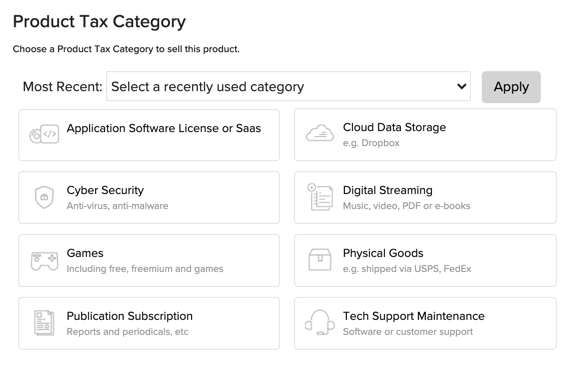
Task: Click the document list icon for Digital Streaming
Action: (320, 197)
